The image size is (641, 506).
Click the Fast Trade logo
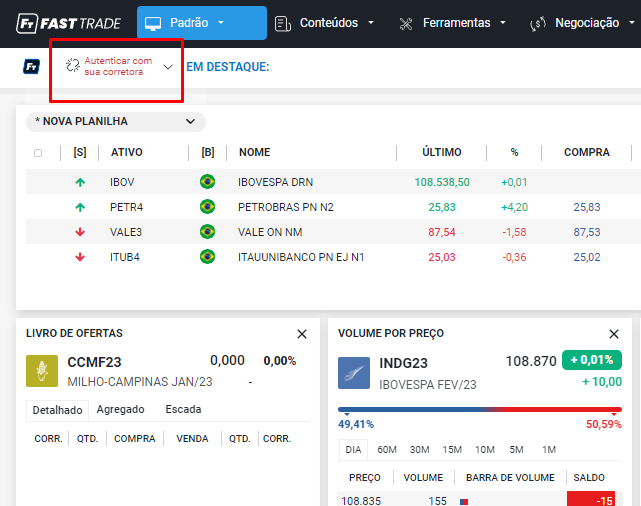(x=68, y=23)
